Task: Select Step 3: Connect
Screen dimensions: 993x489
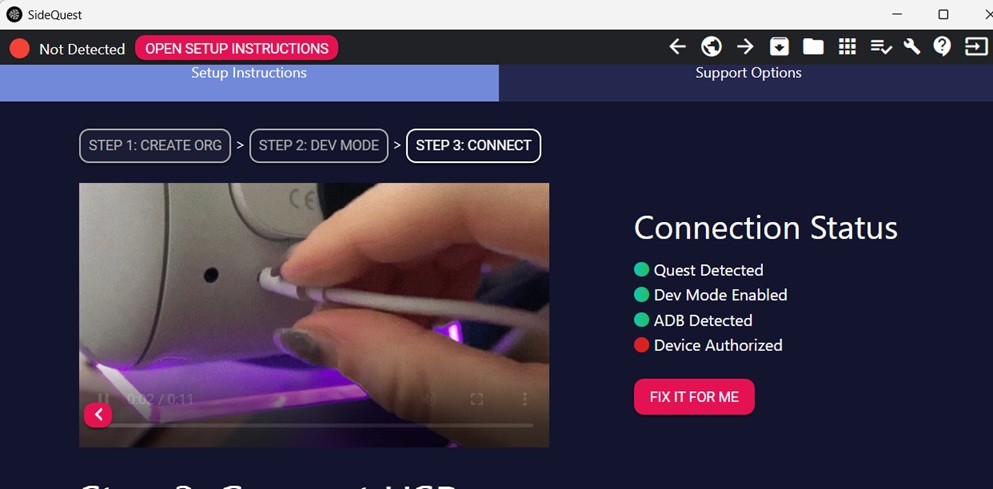Action: point(474,146)
